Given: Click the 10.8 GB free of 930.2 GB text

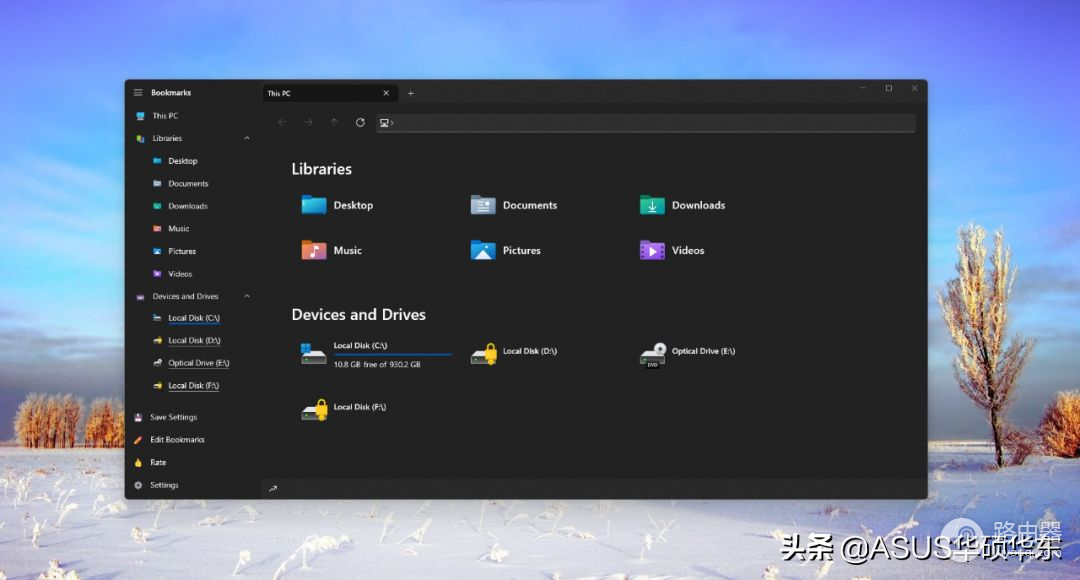Looking at the screenshot, I should (x=377, y=364).
